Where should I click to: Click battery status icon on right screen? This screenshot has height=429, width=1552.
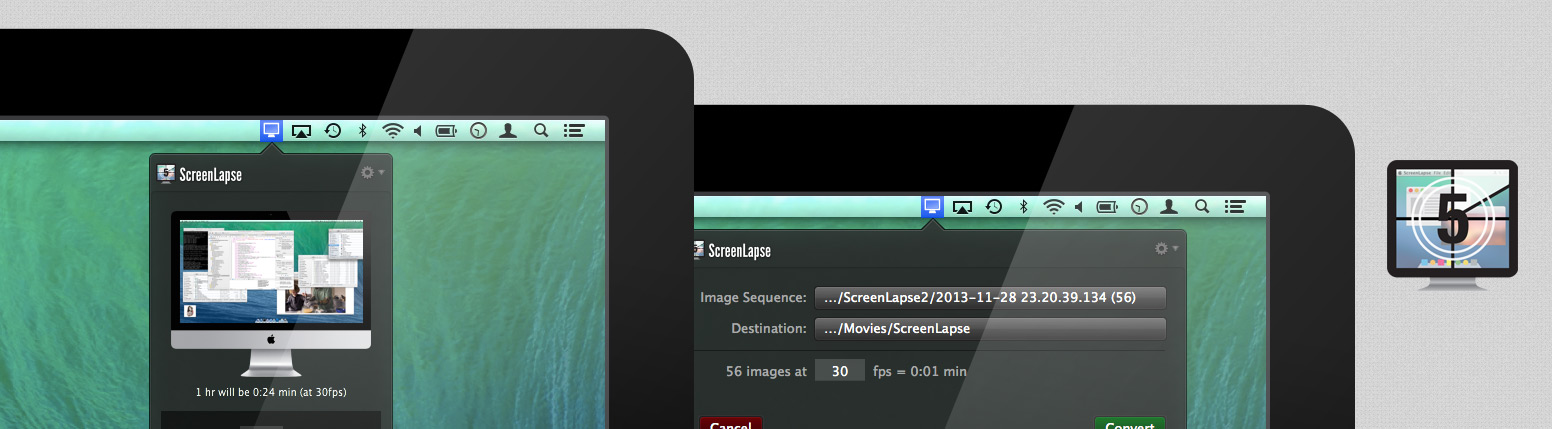click(1107, 207)
